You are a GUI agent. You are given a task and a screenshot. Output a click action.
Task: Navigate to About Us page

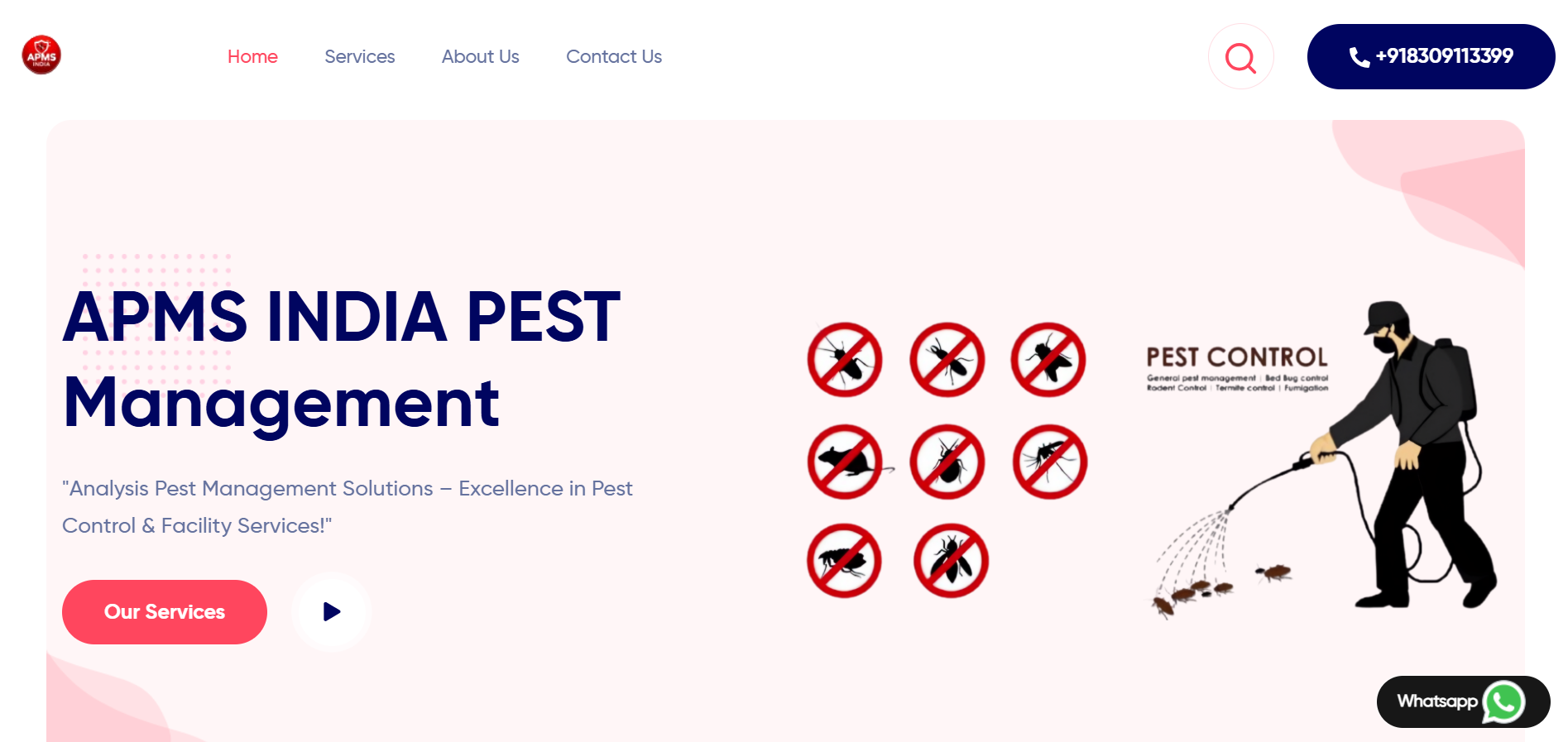click(480, 57)
